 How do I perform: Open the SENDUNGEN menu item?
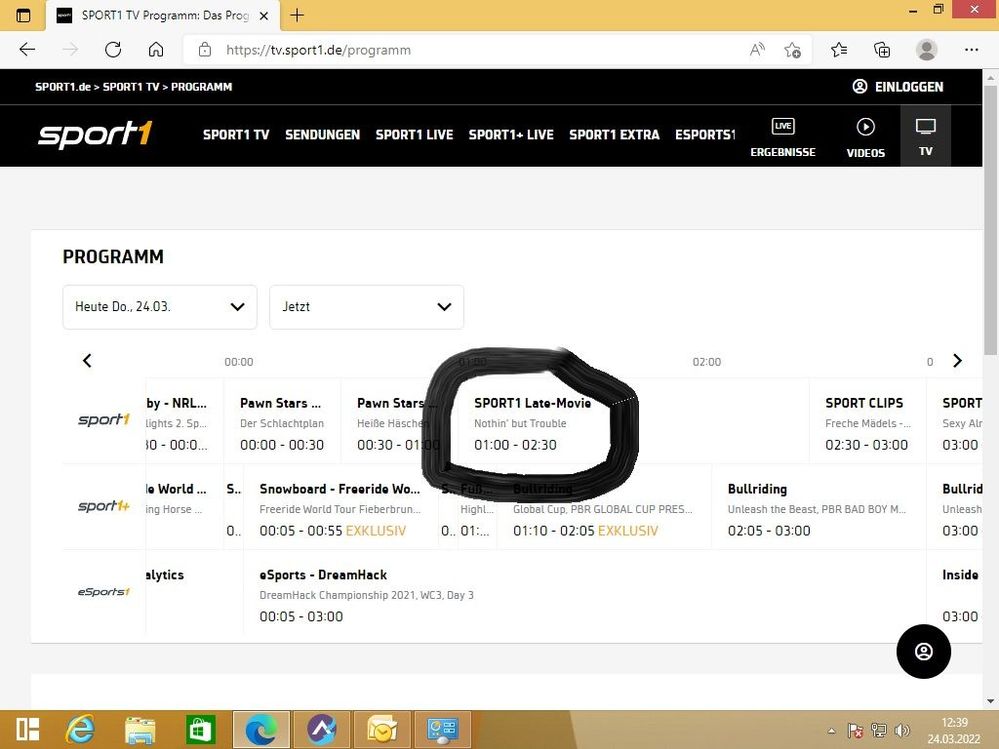click(322, 135)
